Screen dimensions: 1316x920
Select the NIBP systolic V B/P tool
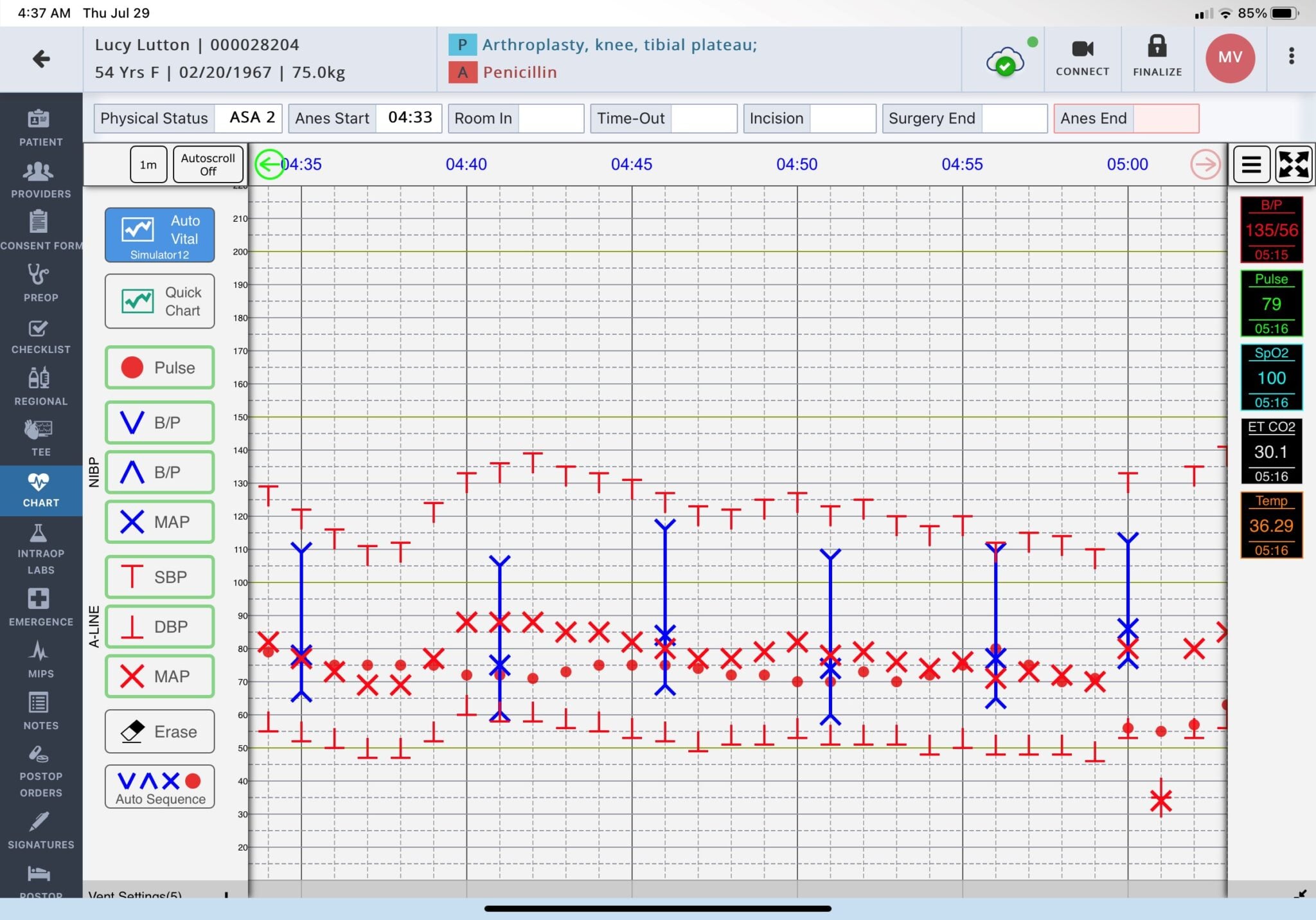[x=159, y=422]
